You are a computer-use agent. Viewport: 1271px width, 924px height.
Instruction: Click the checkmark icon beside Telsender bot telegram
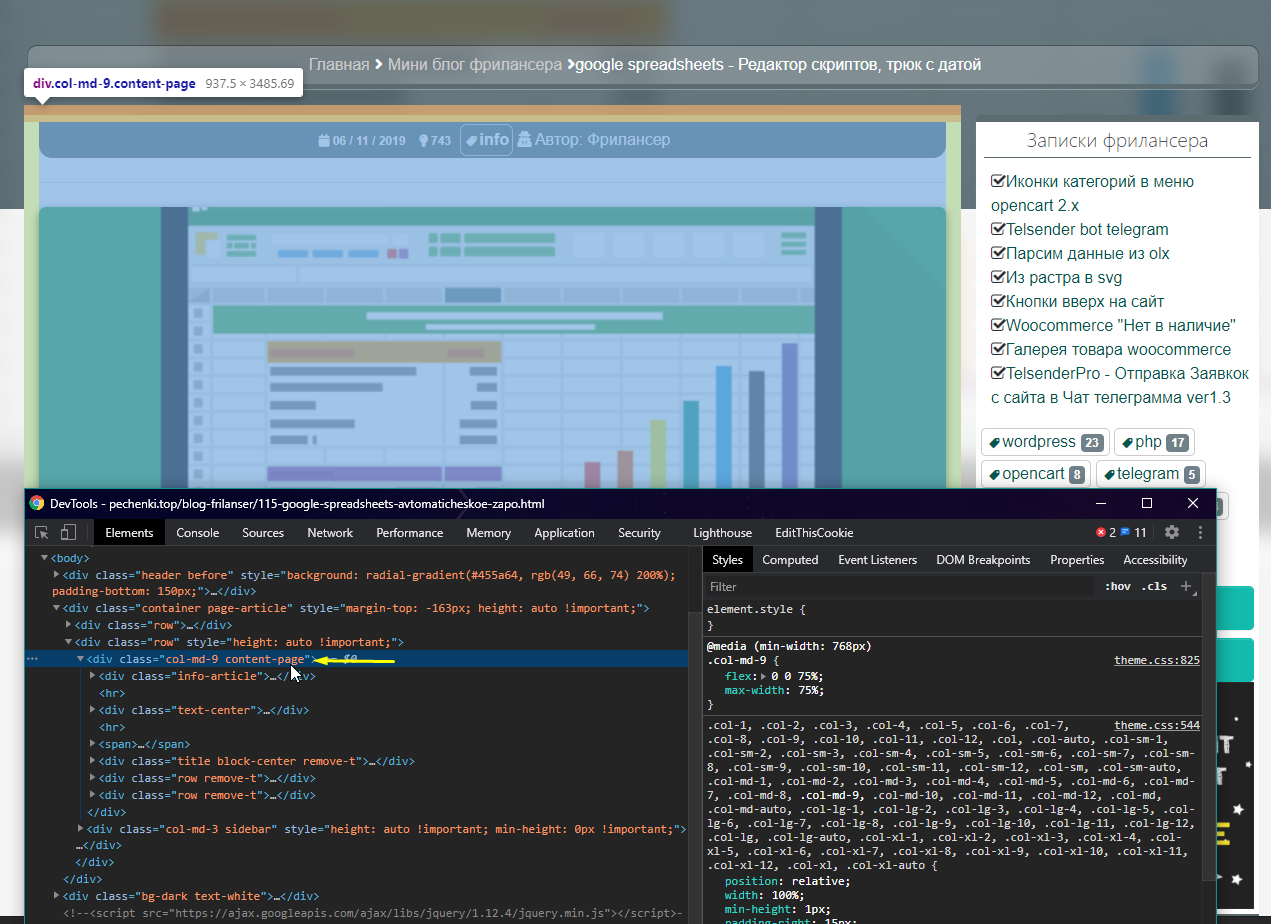[998, 229]
